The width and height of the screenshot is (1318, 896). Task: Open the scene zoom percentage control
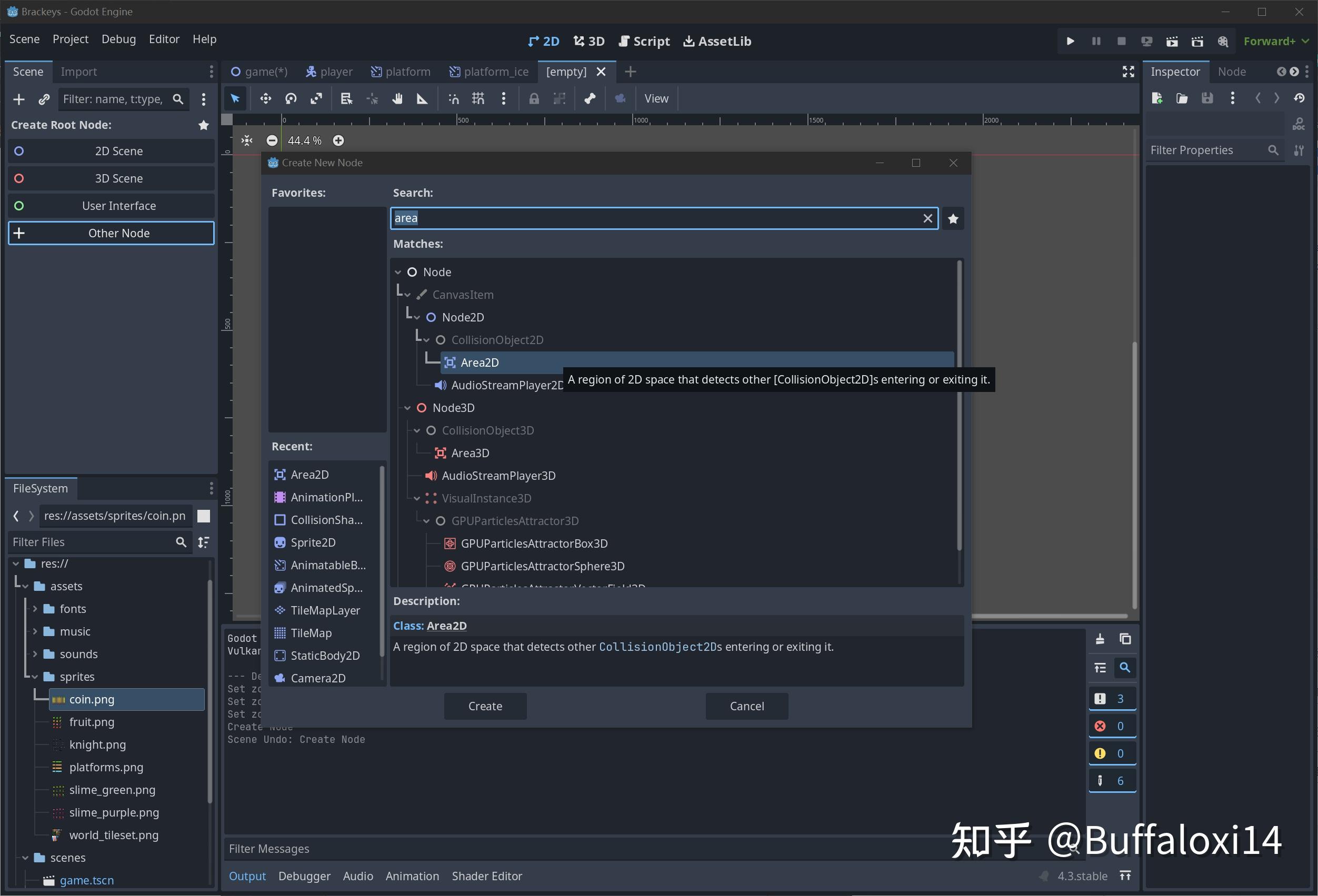tap(304, 140)
